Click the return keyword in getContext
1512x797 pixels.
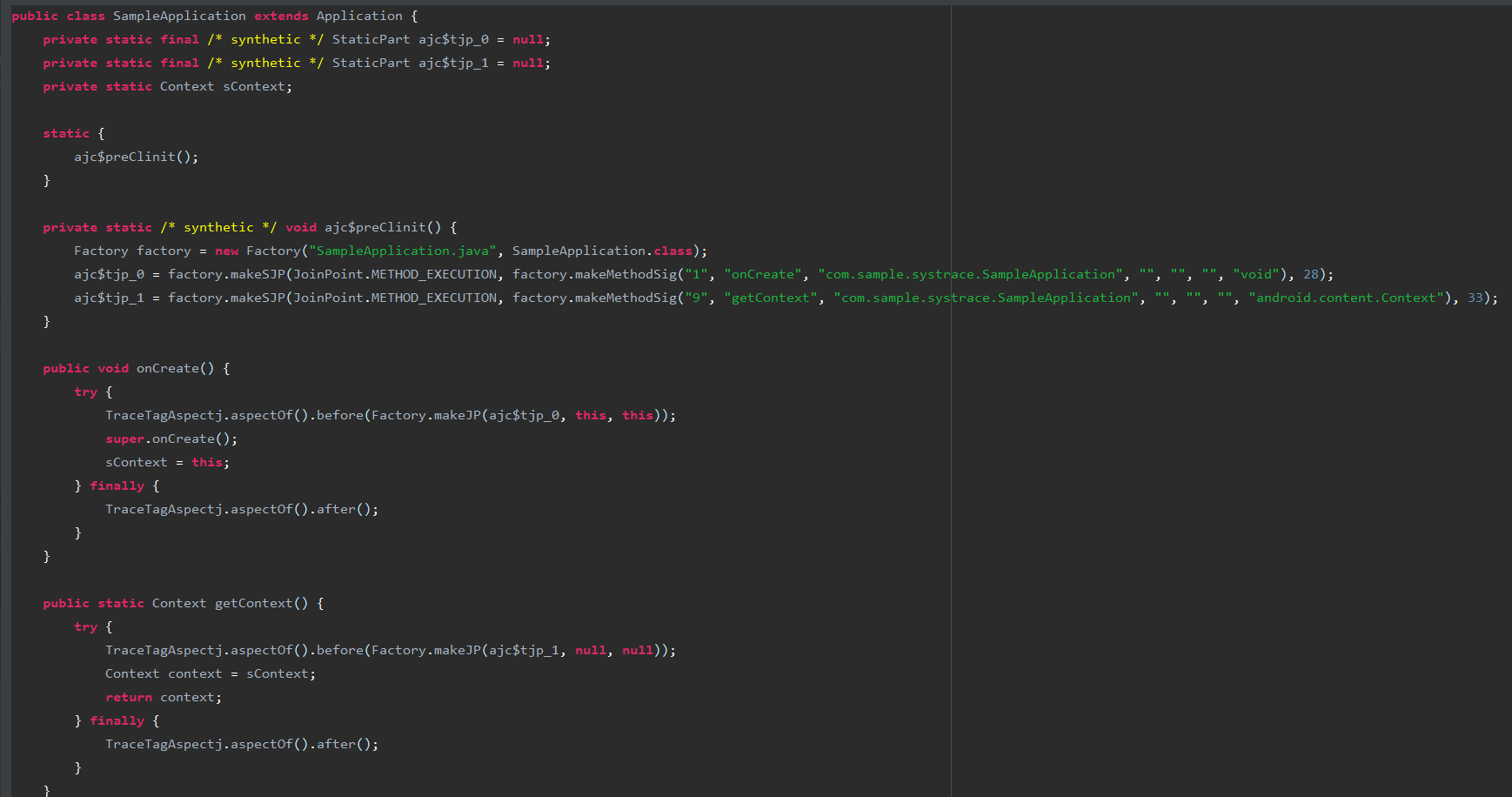click(x=128, y=697)
